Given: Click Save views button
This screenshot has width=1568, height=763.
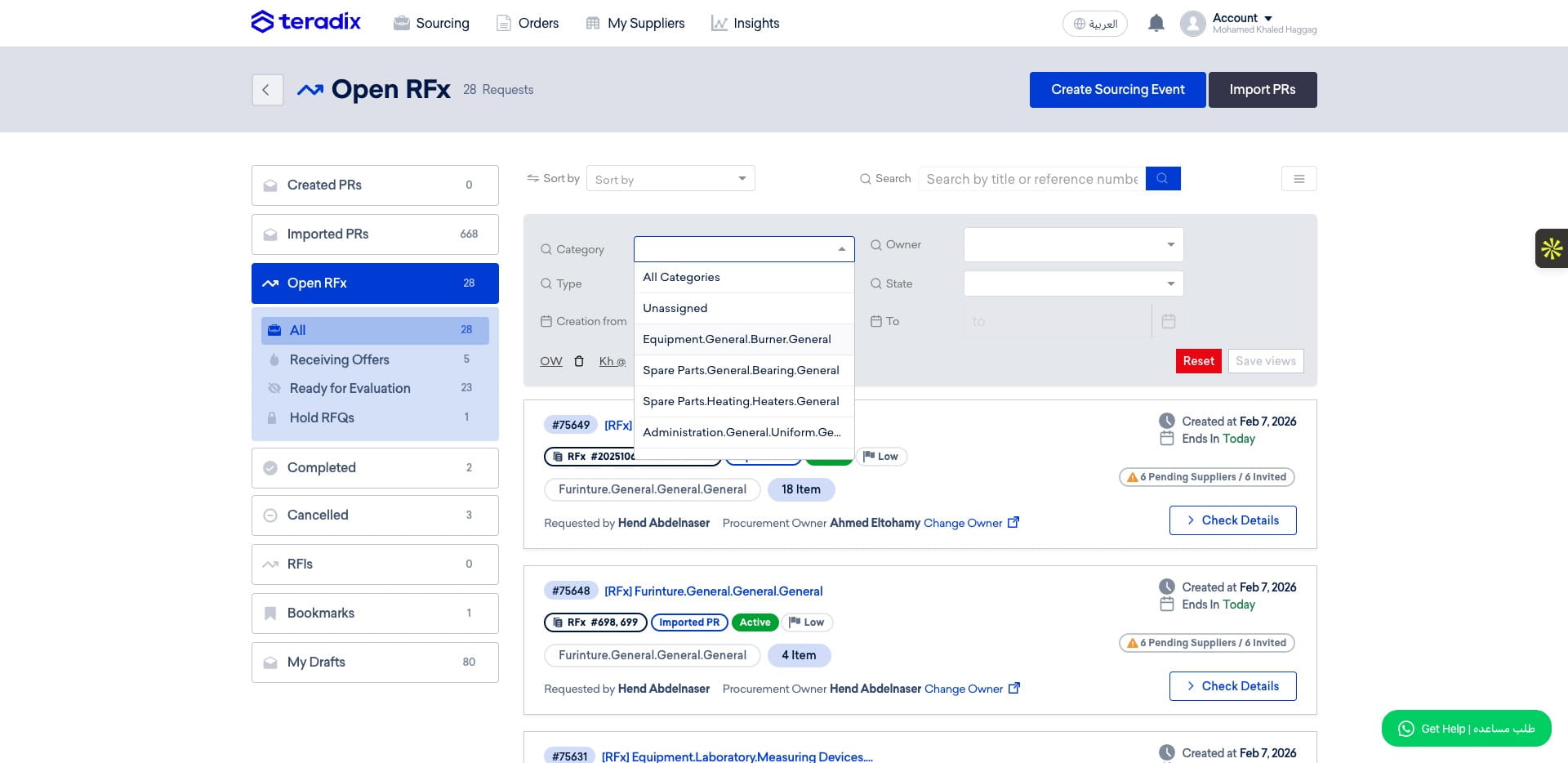Looking at the screenshot, I should point(1265,361).
